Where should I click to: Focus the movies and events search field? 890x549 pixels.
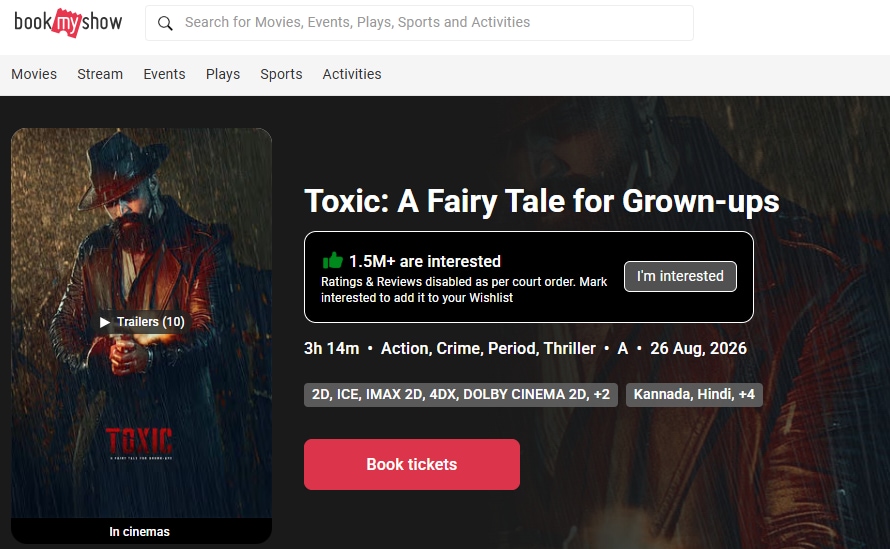click(419, 23)
